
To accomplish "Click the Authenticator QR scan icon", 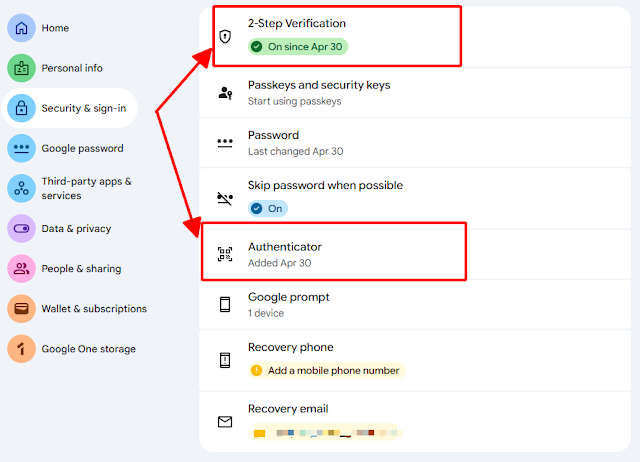I will click(225, 254).
